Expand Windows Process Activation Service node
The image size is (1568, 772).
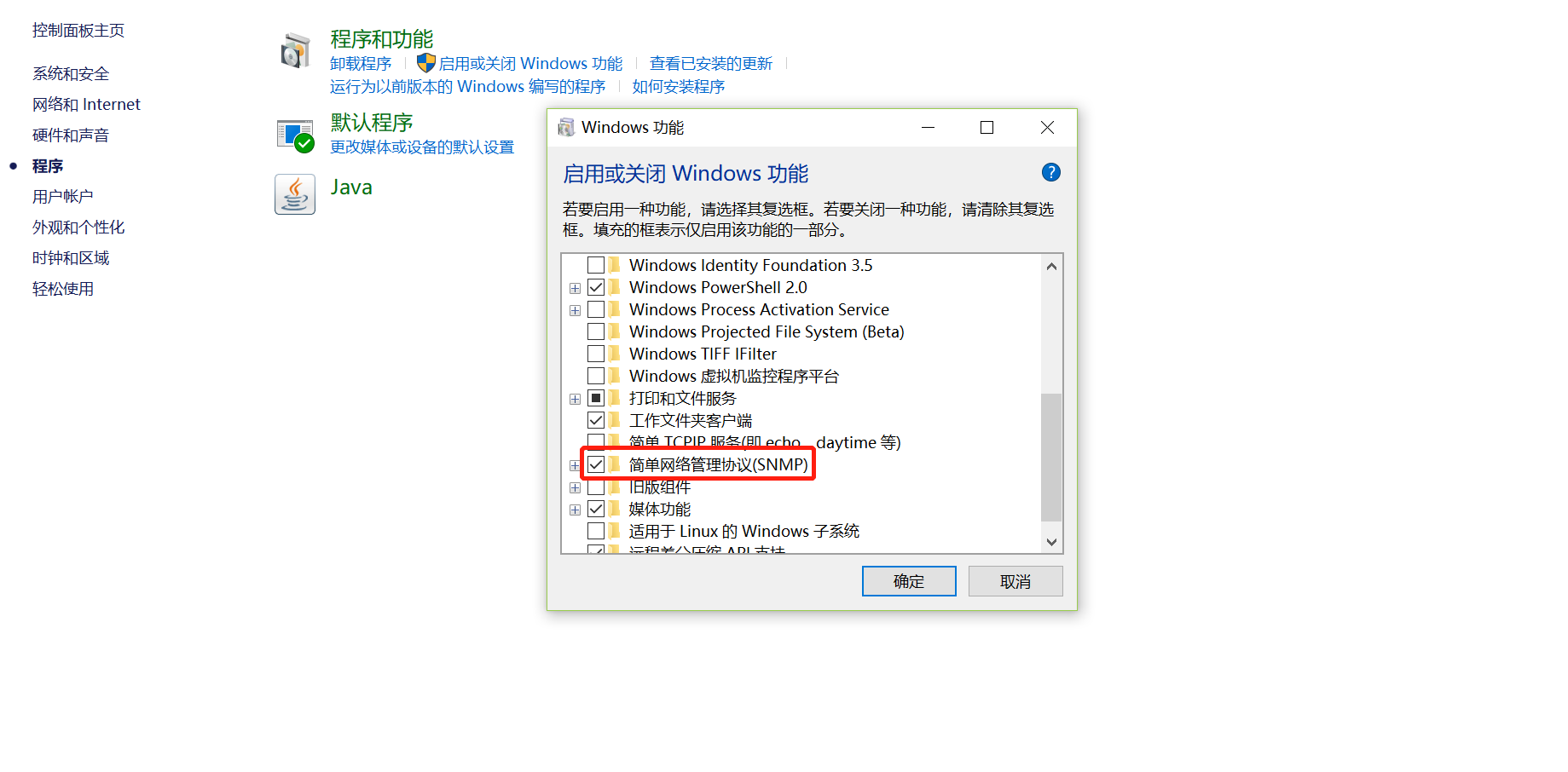click(x=575, y=310)
